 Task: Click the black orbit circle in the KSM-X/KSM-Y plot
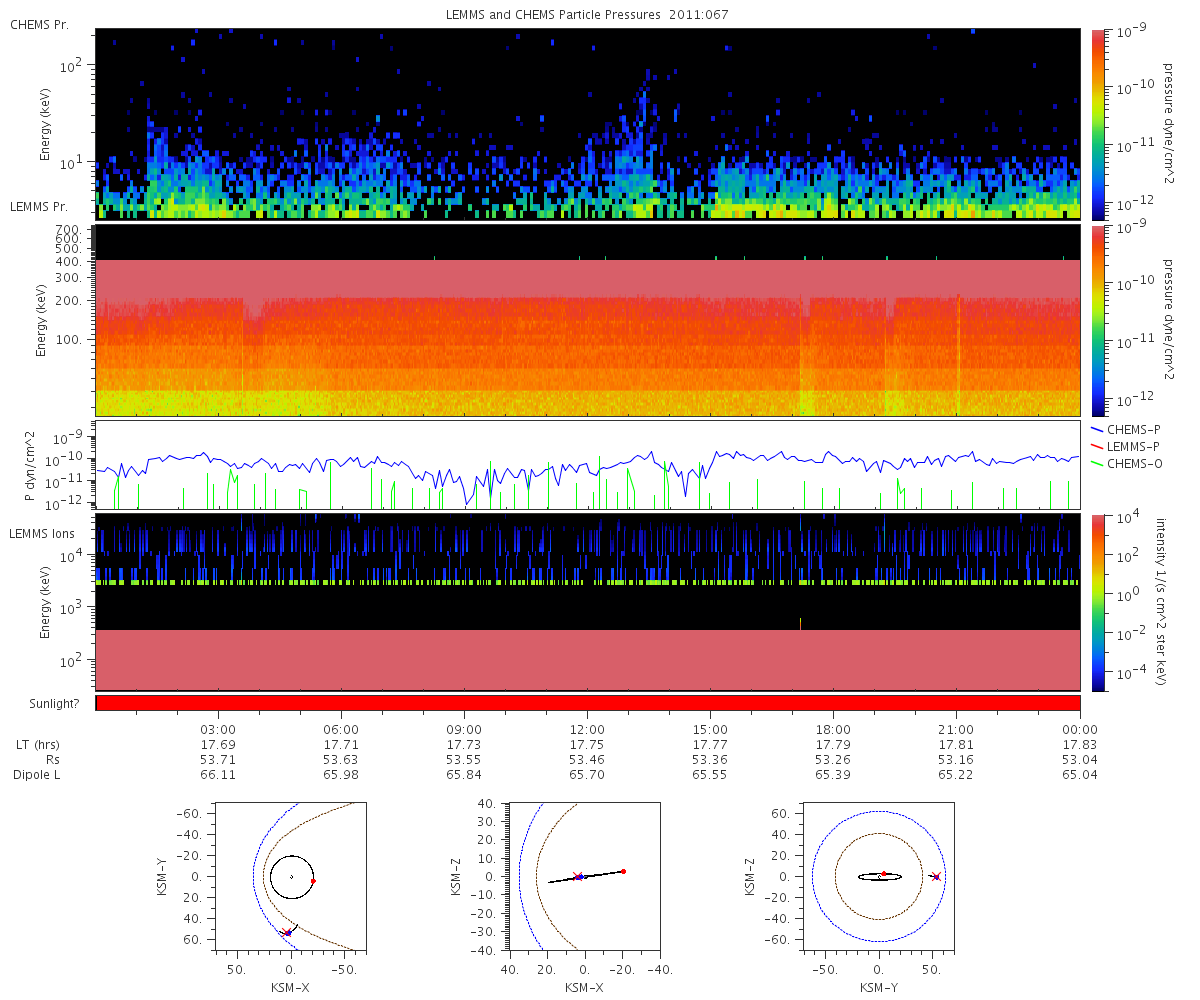(292, 877)
